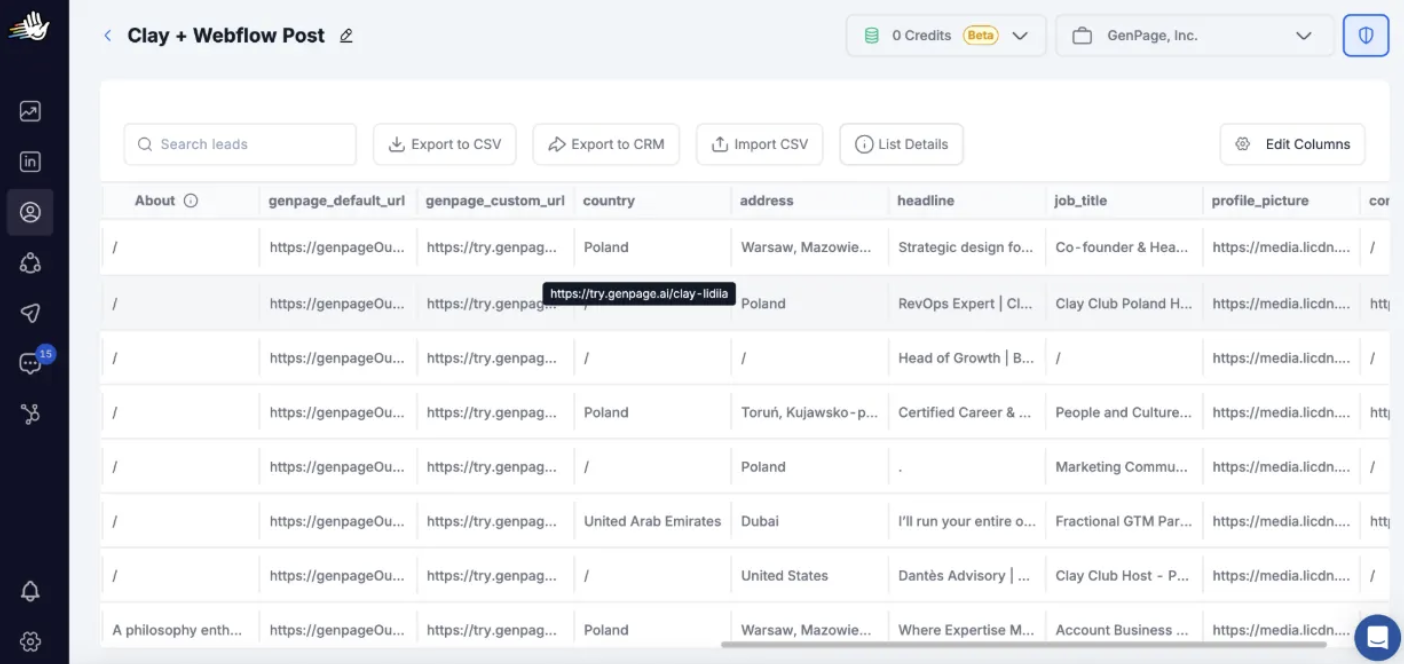The width and height of the screenshot is (1404, 664).
Task: Click 'Account Business ...' job title cell
Action: pos(1122,630)
